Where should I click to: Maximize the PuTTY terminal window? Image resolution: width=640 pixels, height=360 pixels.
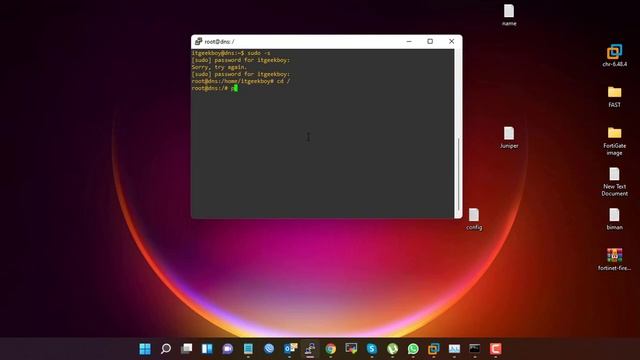(x=430, y=41)
